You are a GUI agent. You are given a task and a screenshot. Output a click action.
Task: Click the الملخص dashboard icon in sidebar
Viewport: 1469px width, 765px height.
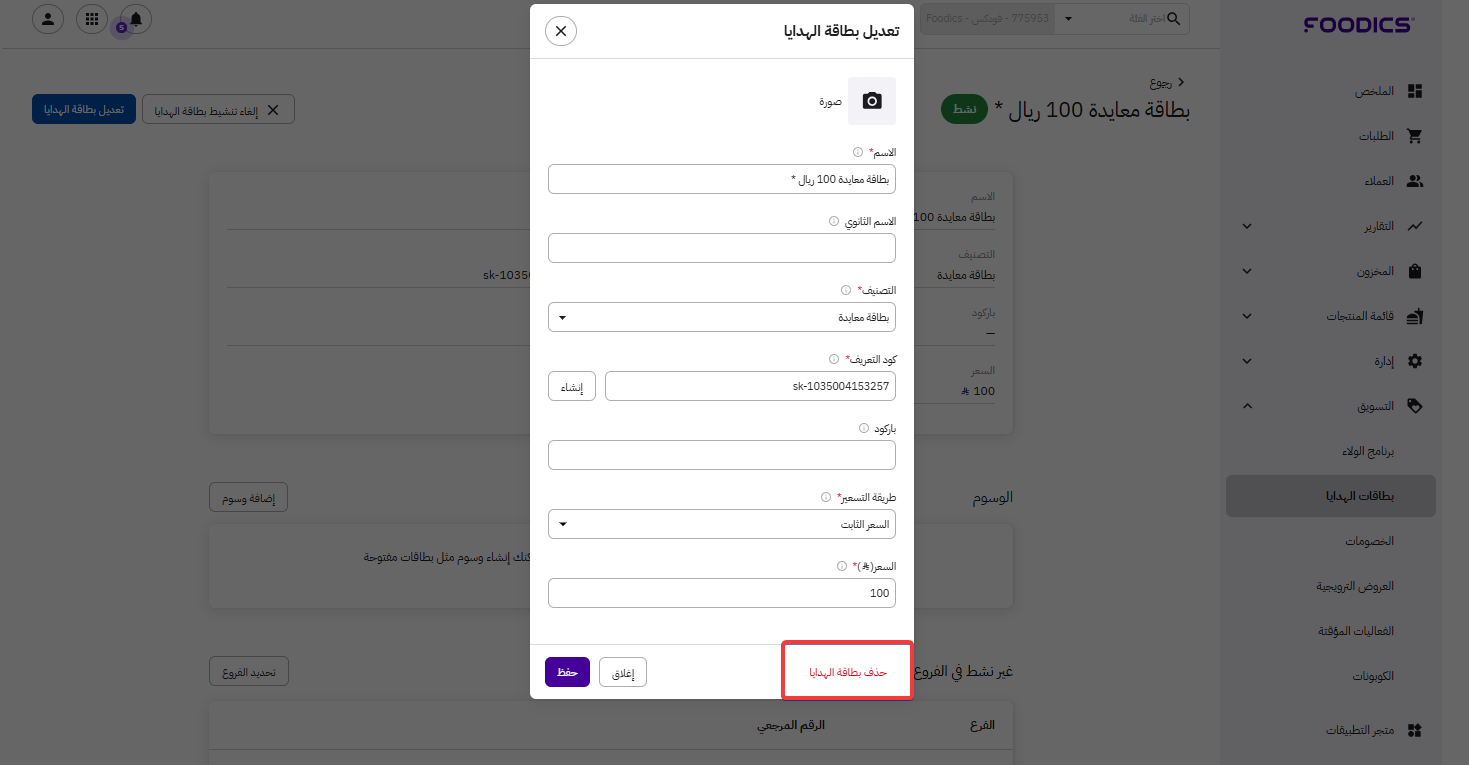pyautogui.click(x=1414, y=91)
